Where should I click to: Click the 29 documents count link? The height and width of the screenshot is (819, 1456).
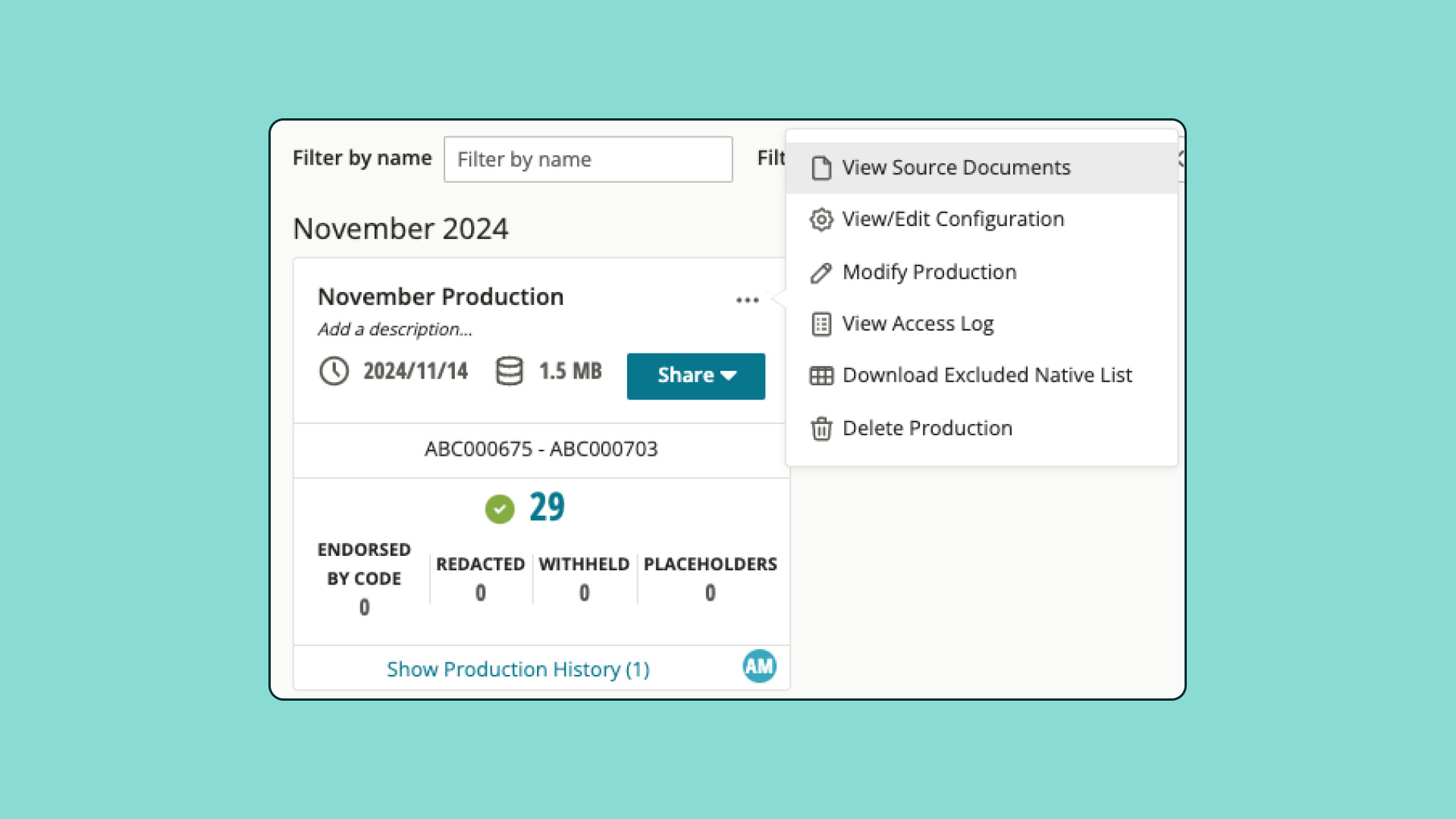pyautogui.click(x=547, y=507)
